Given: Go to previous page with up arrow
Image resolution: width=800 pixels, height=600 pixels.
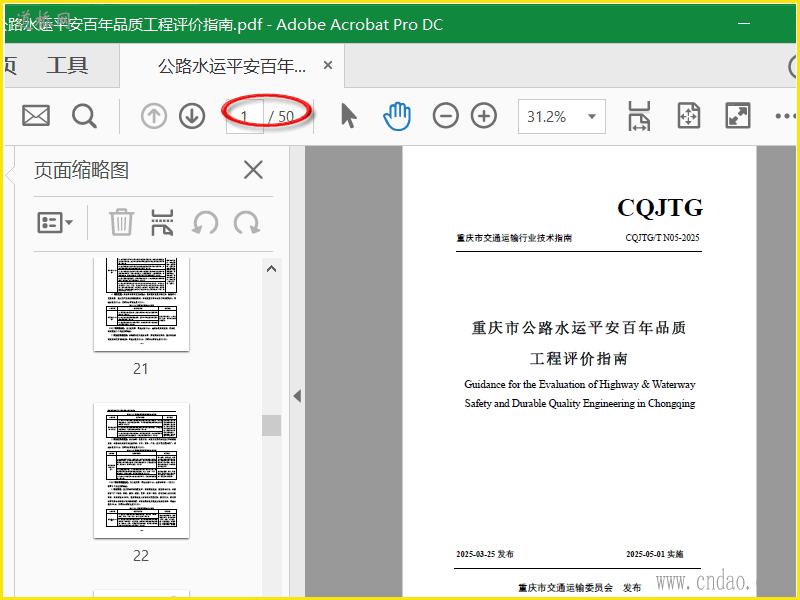Looking at the screenshot, I should pos(154,116).
